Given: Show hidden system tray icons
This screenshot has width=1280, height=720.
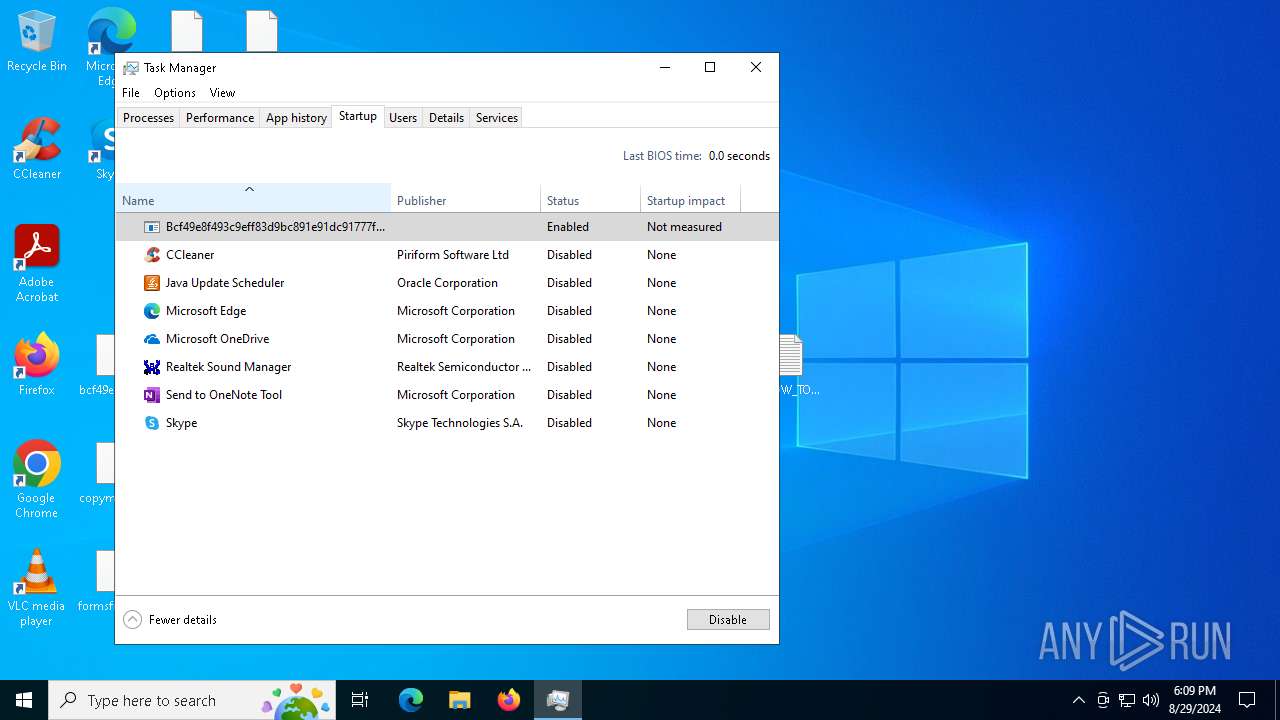Looking at the screenshot, I should pos(1078,700).
